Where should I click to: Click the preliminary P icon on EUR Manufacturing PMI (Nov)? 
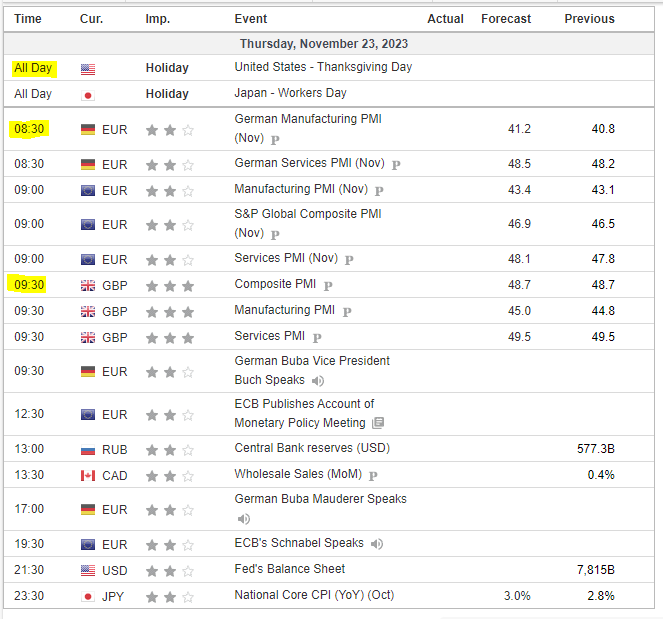379,191
